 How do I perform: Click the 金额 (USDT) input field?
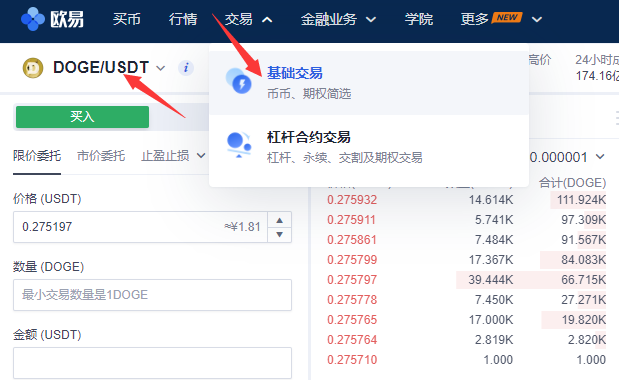click(152, 363)
